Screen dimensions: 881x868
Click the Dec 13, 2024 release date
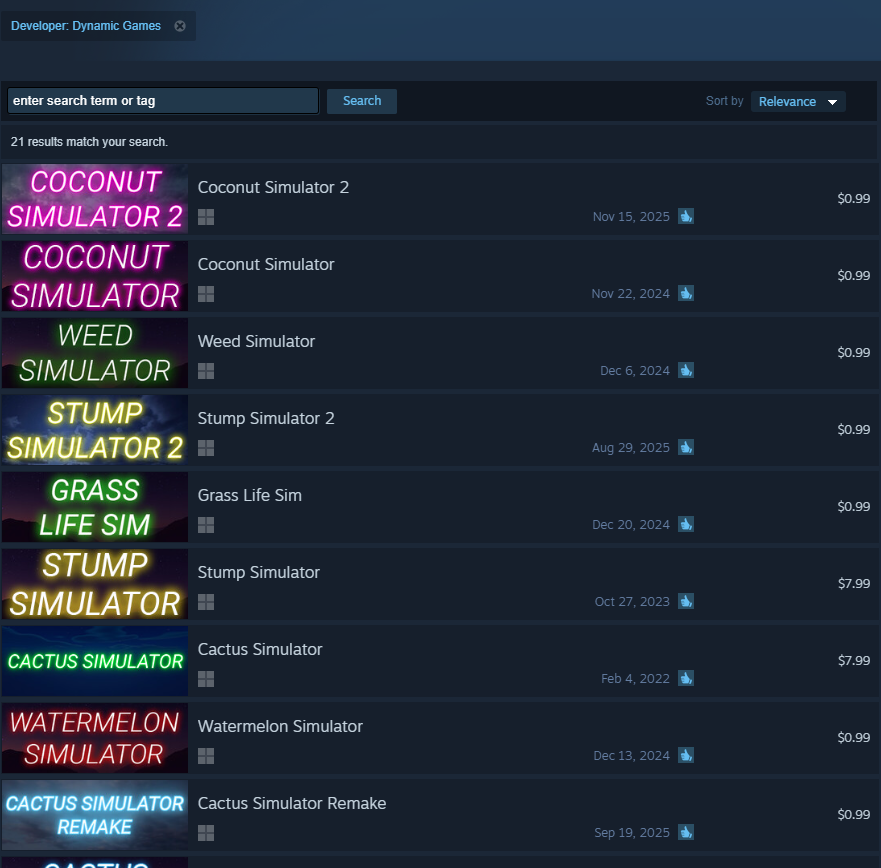632,755
